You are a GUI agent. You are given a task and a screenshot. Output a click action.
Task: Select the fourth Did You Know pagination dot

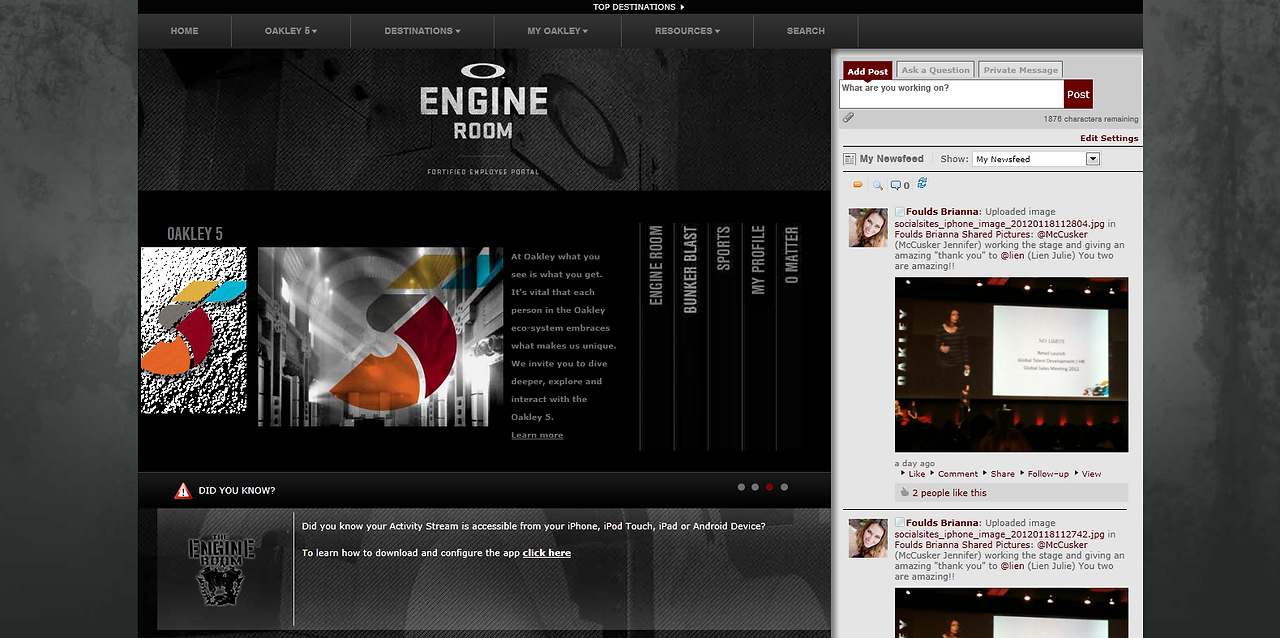point(784,487)
